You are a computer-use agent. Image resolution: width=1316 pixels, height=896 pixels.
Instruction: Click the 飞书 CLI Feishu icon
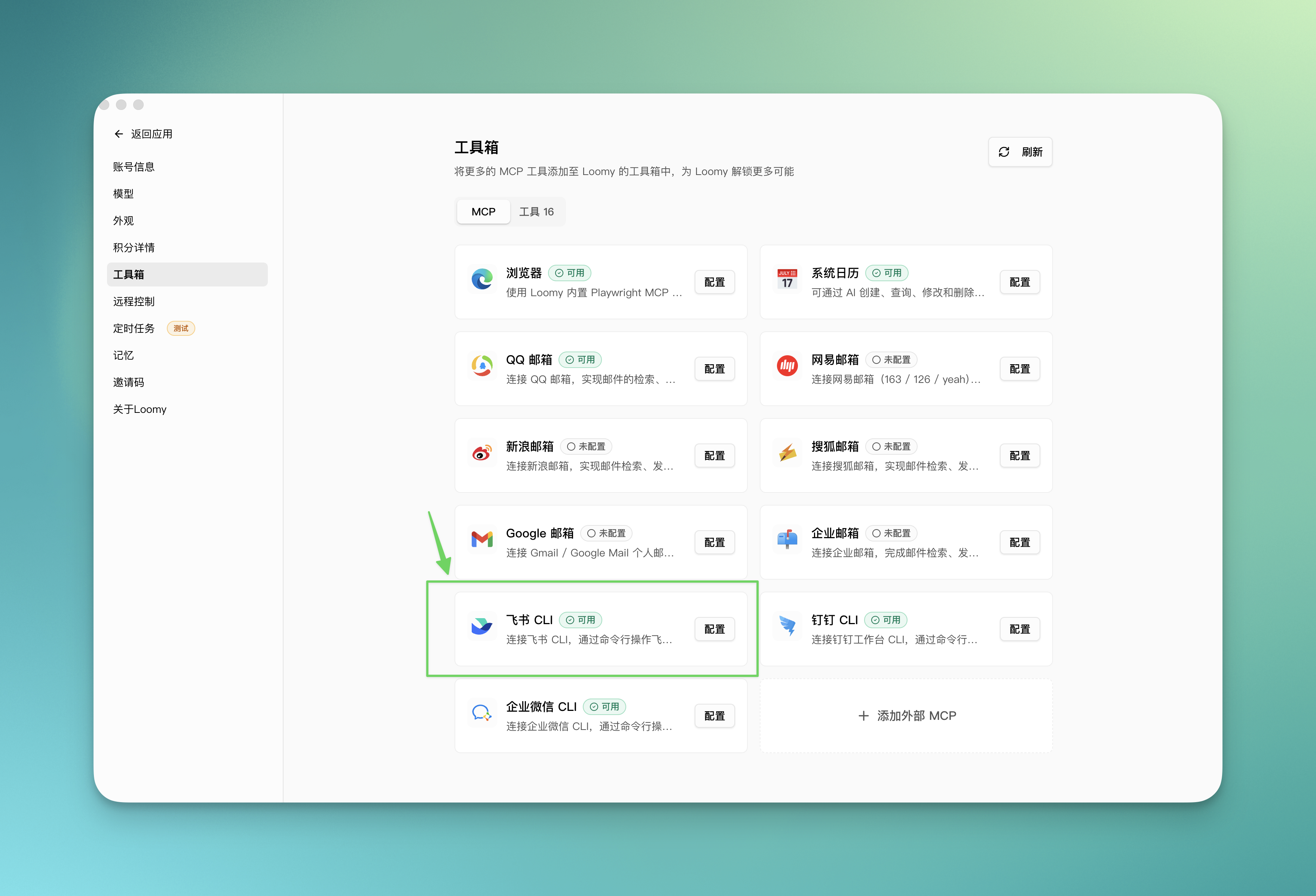click(x=482, y=626)
